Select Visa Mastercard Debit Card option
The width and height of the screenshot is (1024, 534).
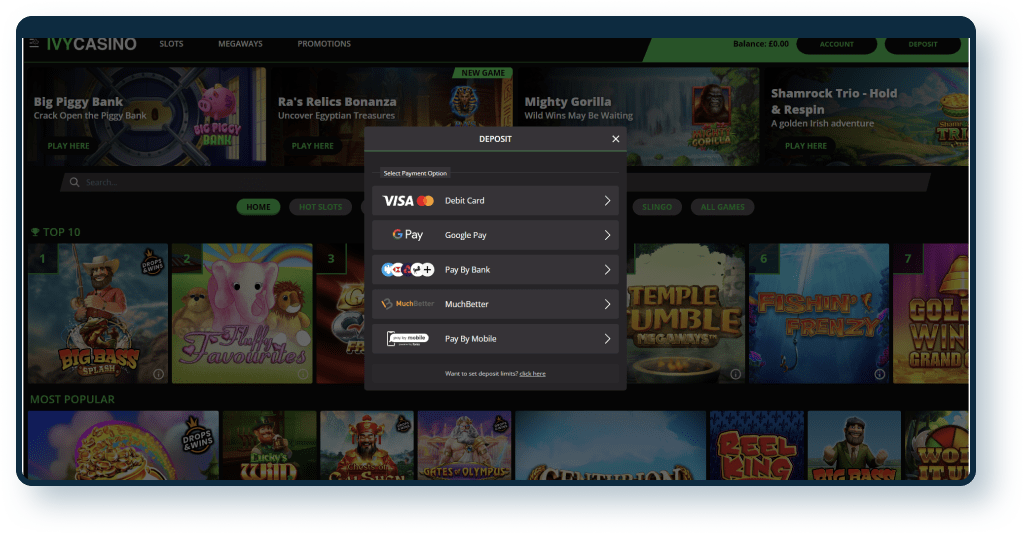[x=408, y=201]
